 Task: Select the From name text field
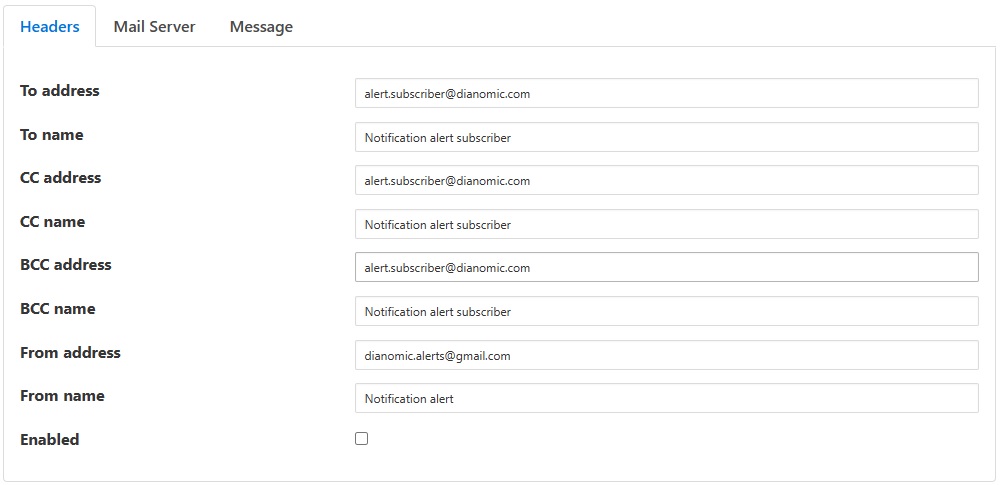(666, 398)
